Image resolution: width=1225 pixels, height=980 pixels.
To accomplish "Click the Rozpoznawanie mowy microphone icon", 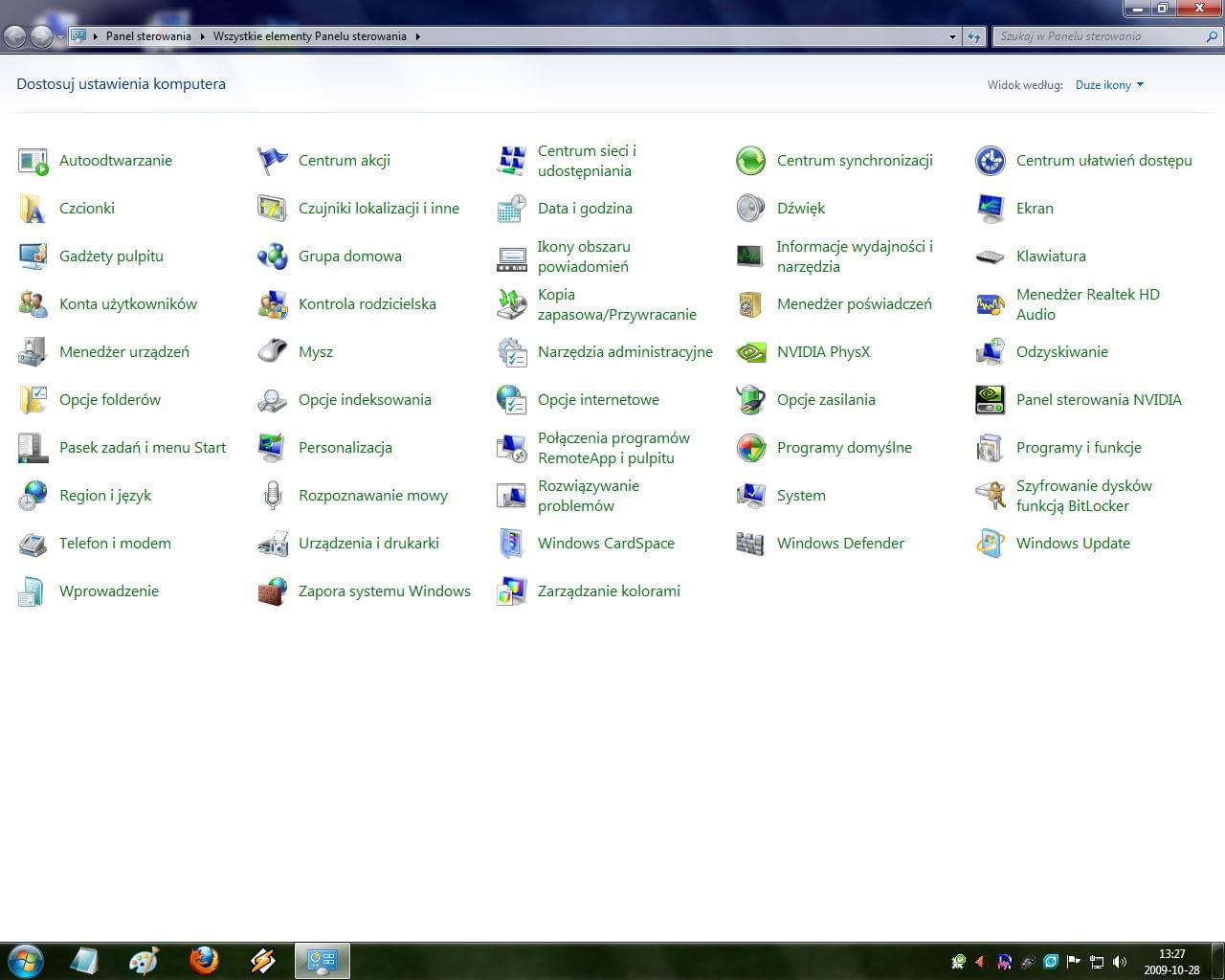I will (x=273, y=496).
